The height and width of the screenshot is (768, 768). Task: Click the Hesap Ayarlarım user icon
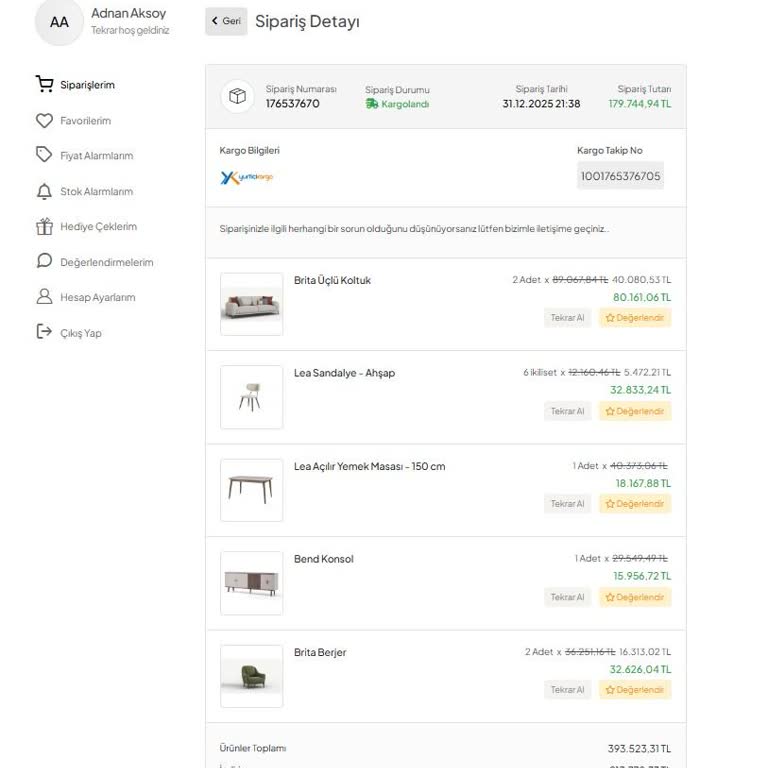(45, 297)
